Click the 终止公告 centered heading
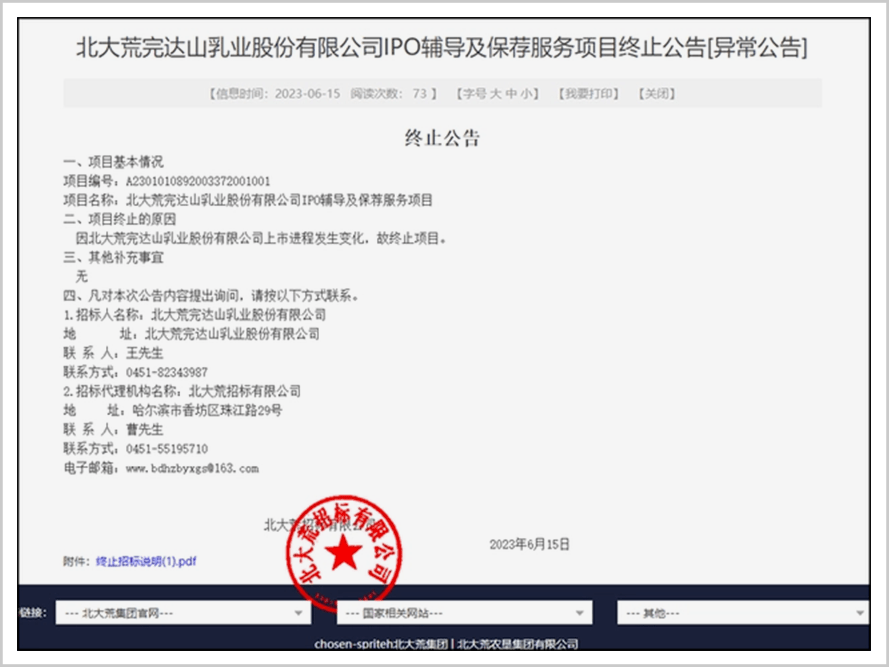The height and width of the screenshot is (667, 889). (x=442, y=138)
